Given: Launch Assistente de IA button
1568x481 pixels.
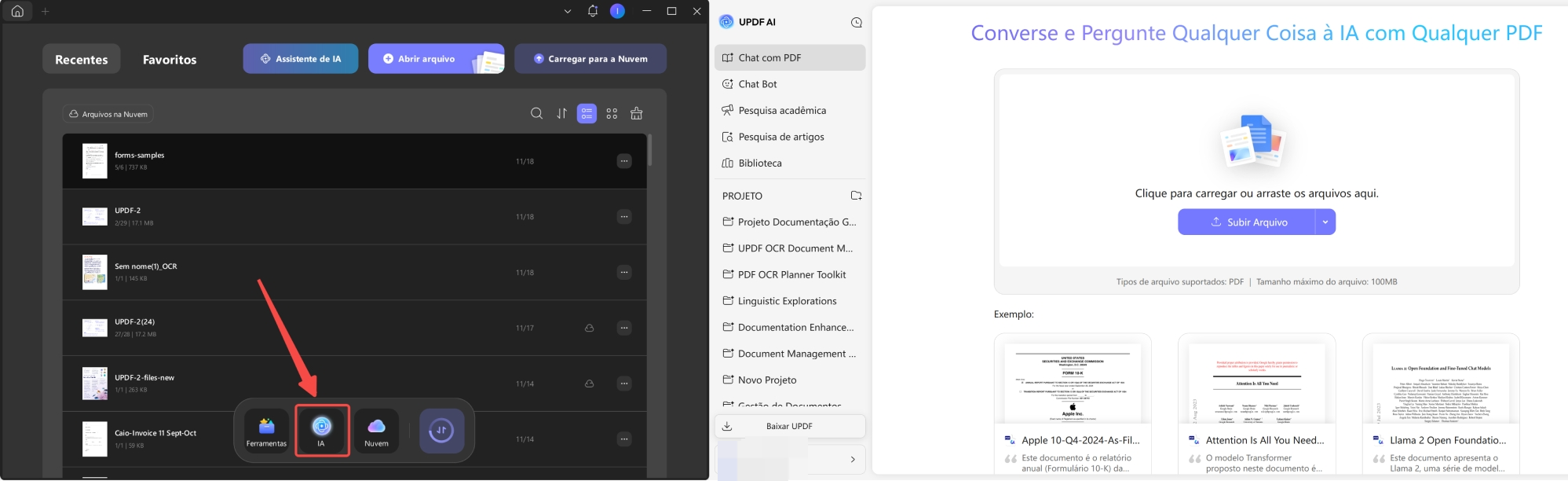Looking at the screenshot, I should pos(301,59).
